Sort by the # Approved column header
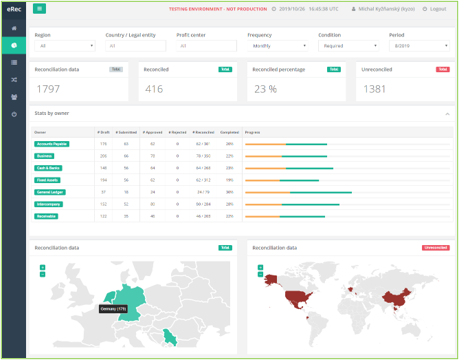 click(x=152, y=132)
